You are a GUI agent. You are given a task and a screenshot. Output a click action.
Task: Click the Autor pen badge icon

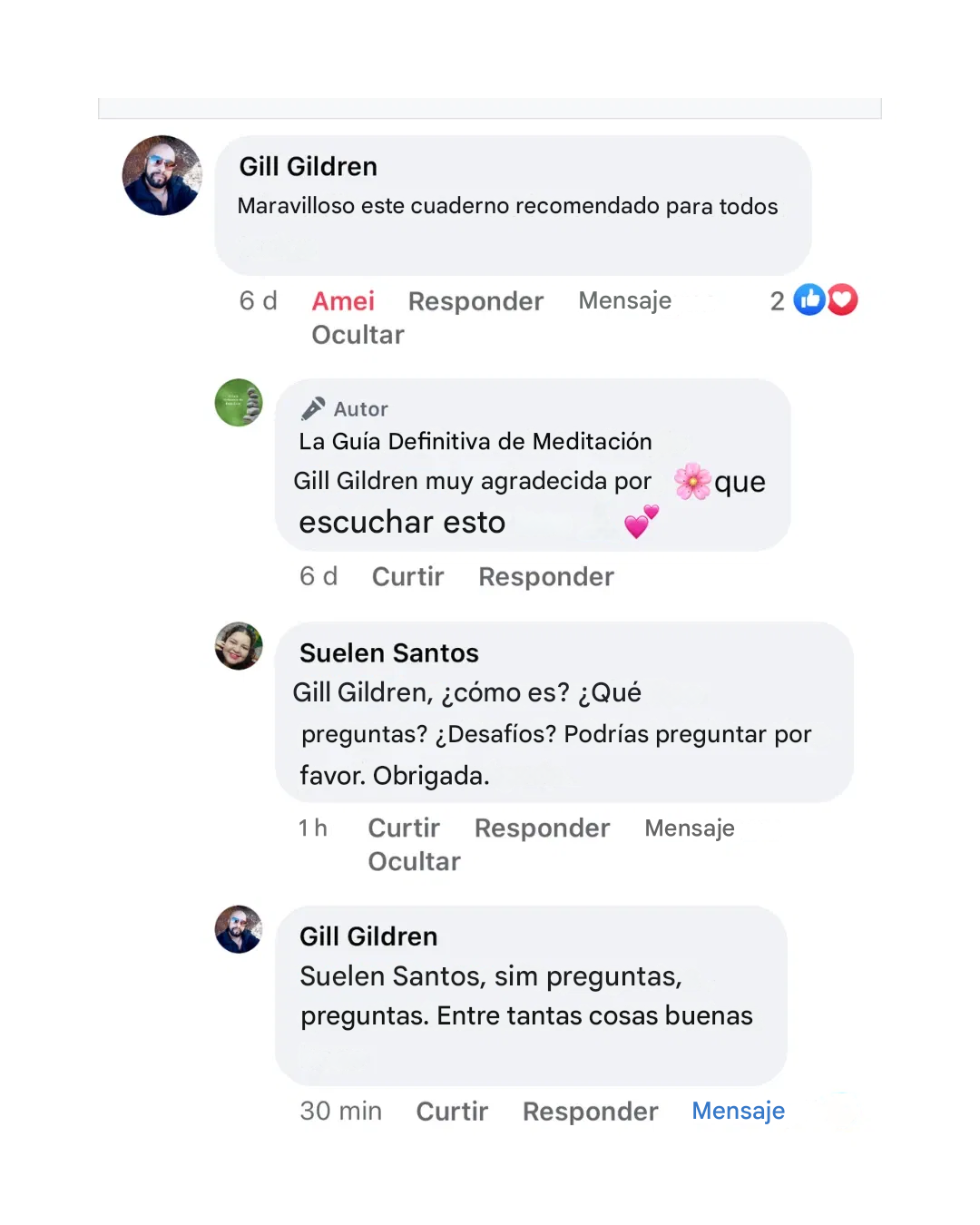click(313, 408)
